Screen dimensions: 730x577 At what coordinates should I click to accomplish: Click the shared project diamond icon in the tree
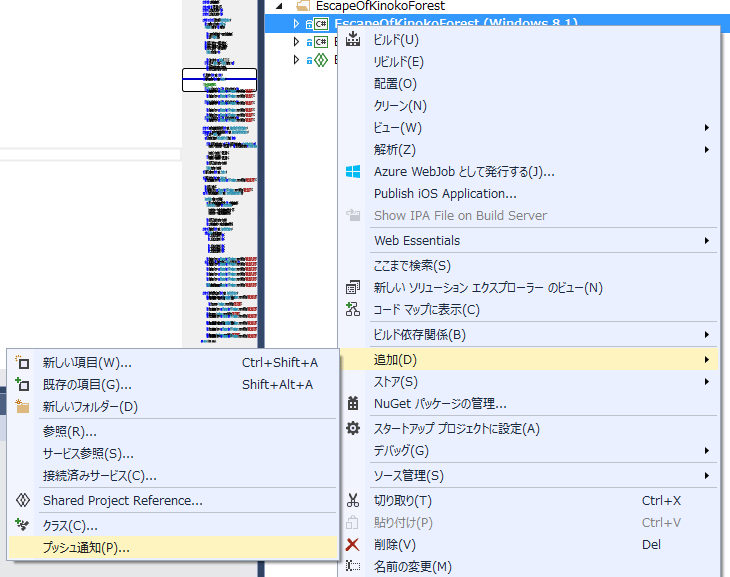321,60
